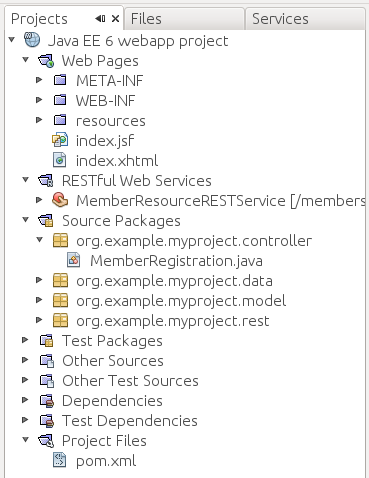Click the index.jsf file icon
The width and height of the screenshot is (369, 478).
[60, 140]
